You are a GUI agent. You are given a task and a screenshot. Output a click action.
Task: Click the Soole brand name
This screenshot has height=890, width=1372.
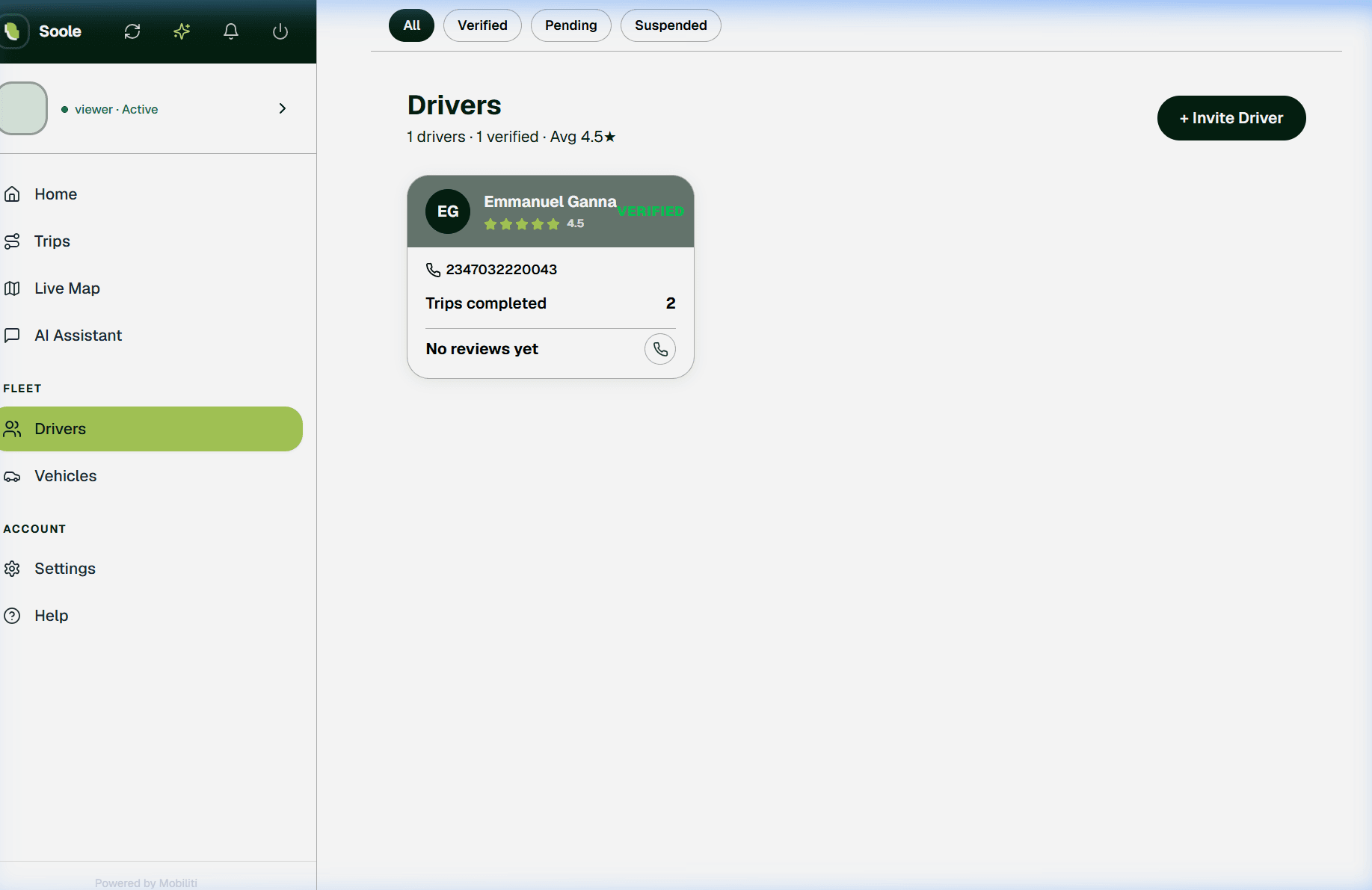60,31
